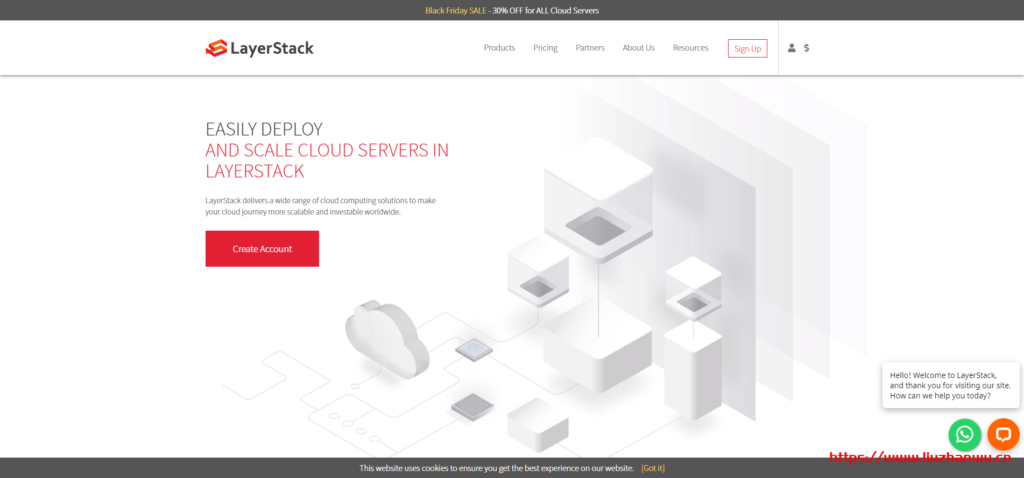Screen dimensions: 1024x478
Task: Click the LayerStack description paragraph
Action: point(320,206)
